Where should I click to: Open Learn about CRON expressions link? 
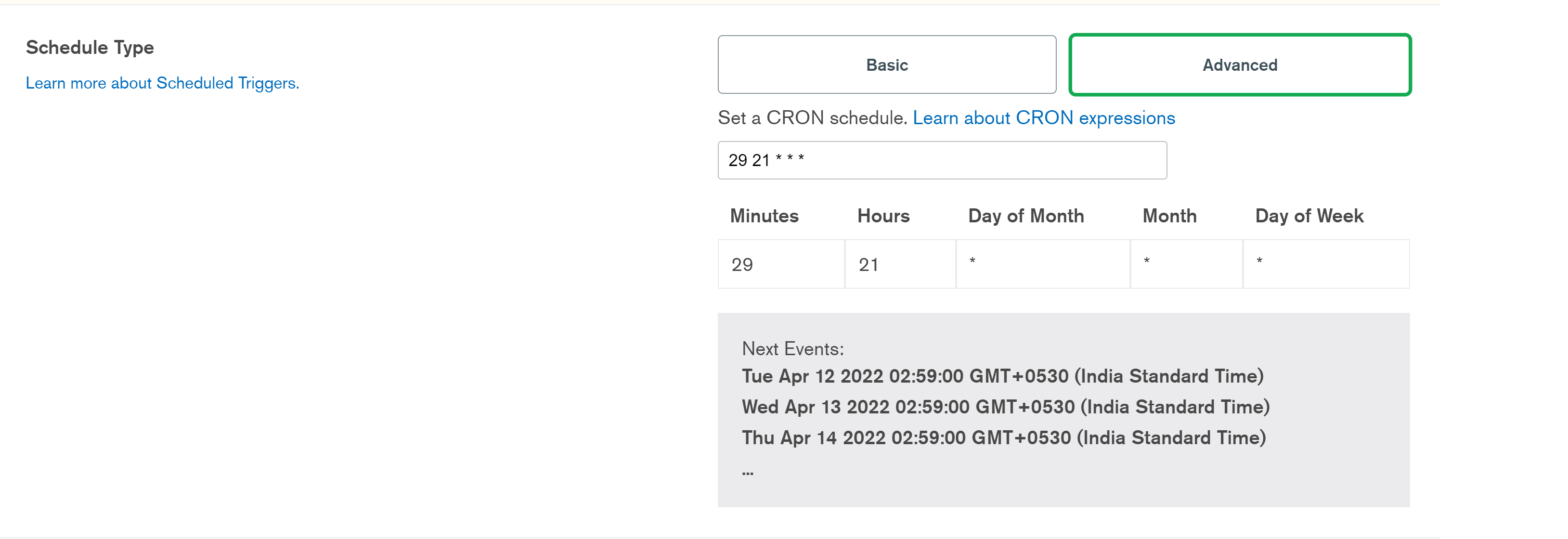(x=1043, y=117)
